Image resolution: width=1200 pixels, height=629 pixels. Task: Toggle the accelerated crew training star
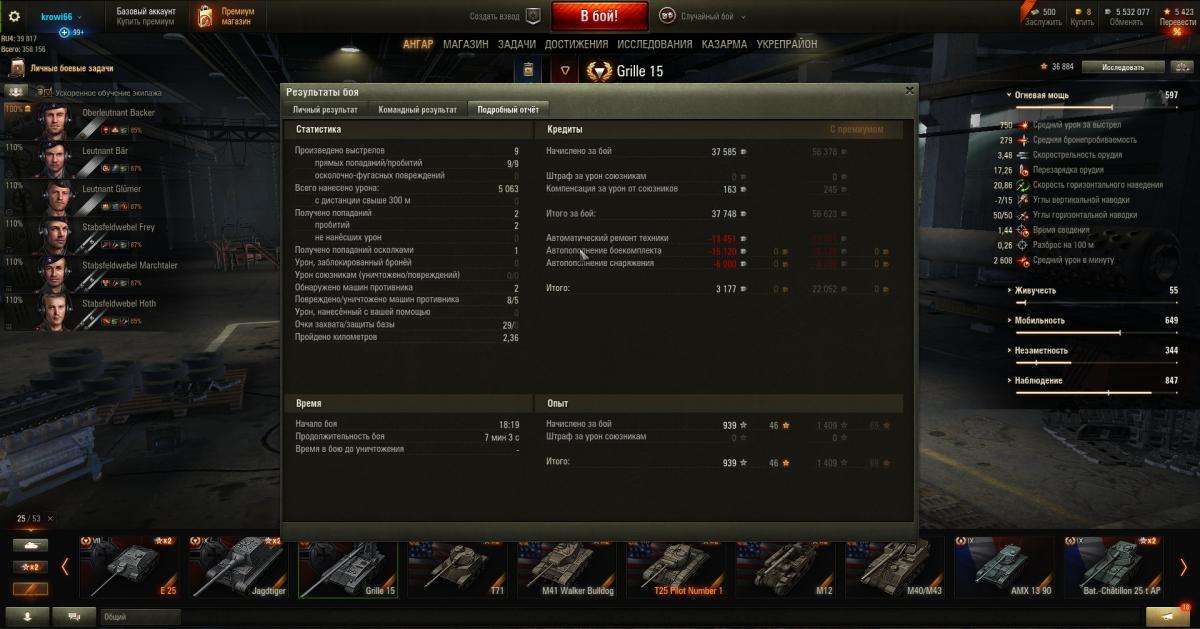[44, 92]
